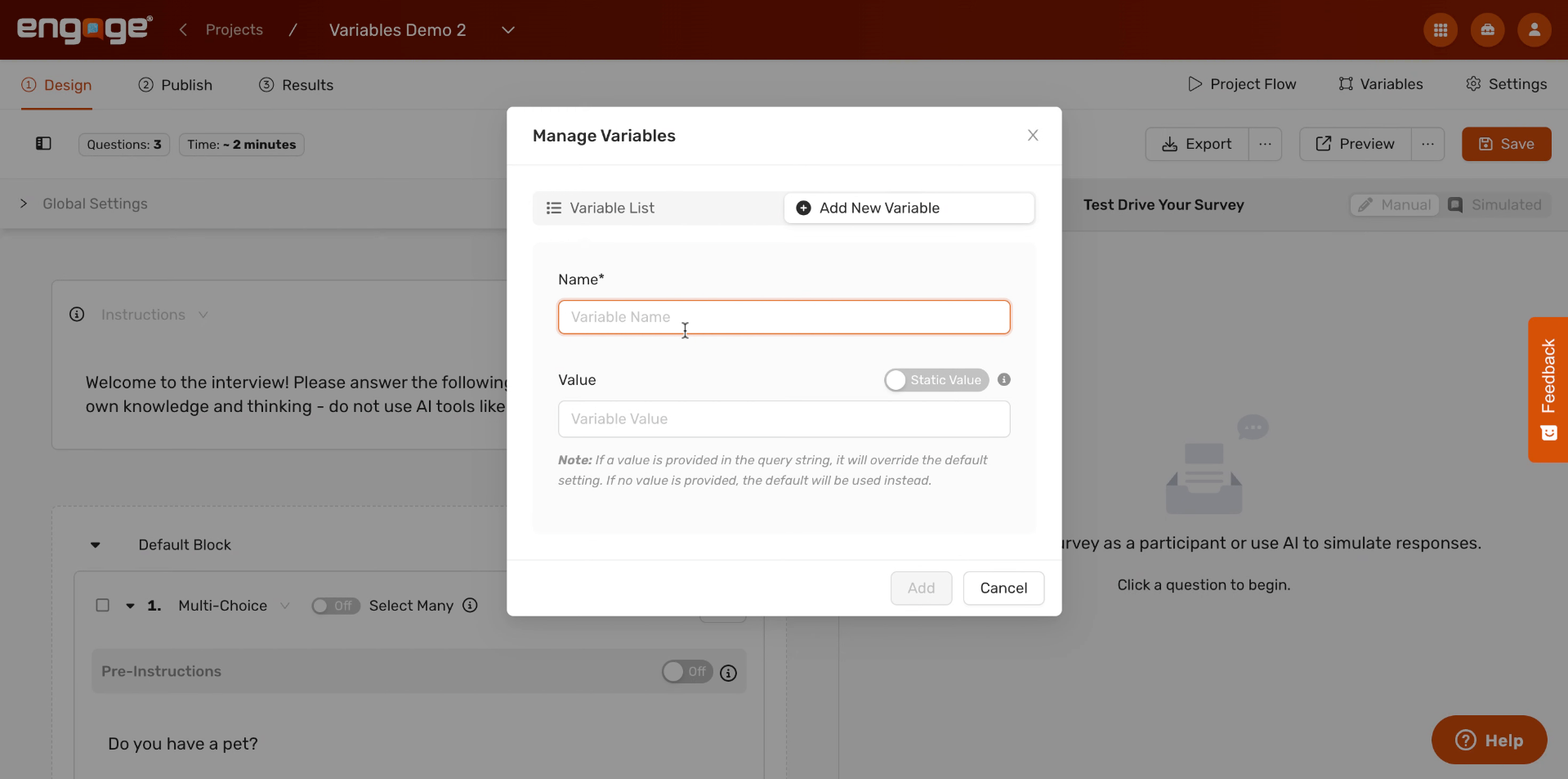
Task: Click the Pre-Instructions info icon
Action: tap(729, 673)
